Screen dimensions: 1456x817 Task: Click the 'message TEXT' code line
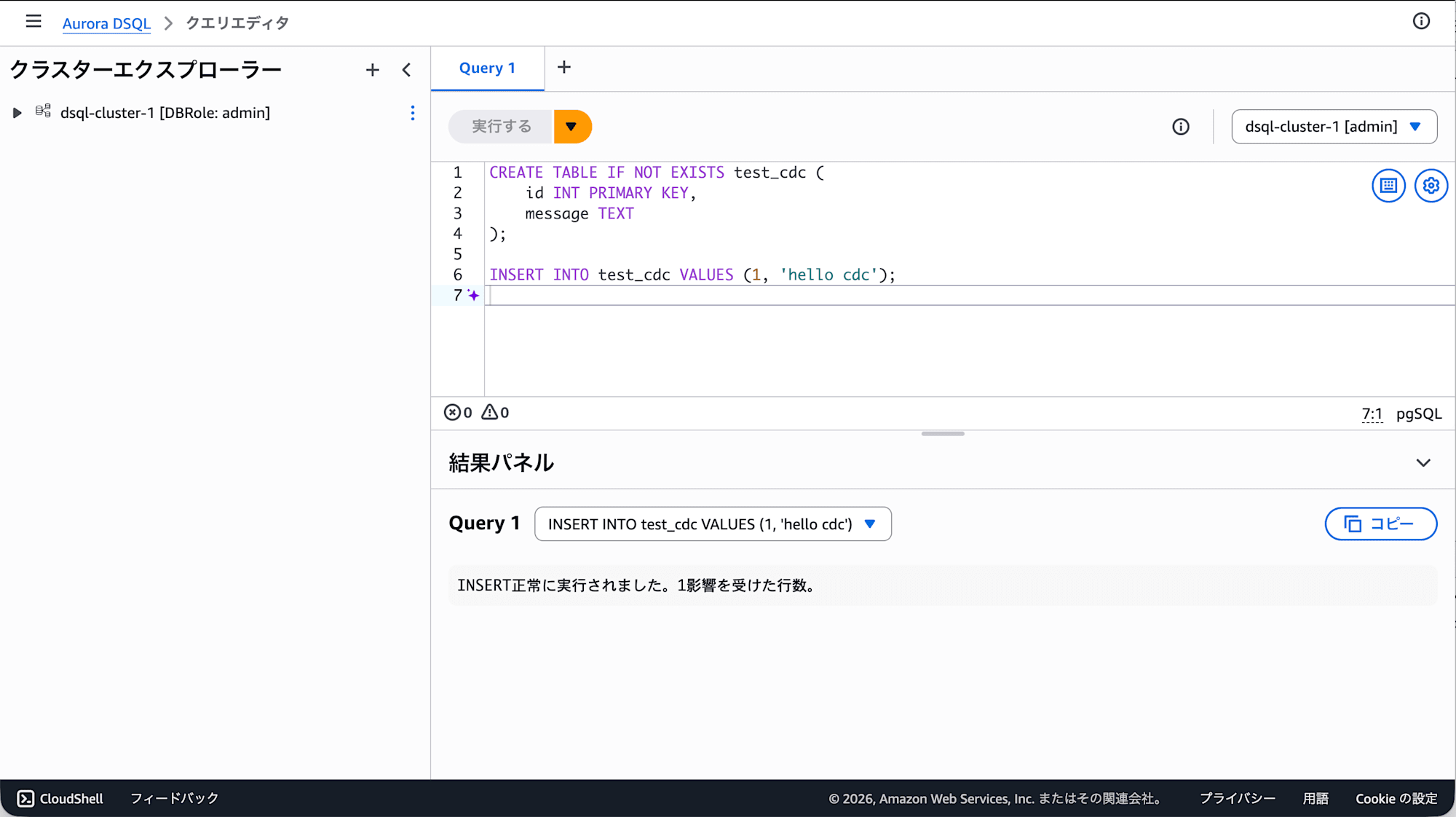click(x=579, y=214)
